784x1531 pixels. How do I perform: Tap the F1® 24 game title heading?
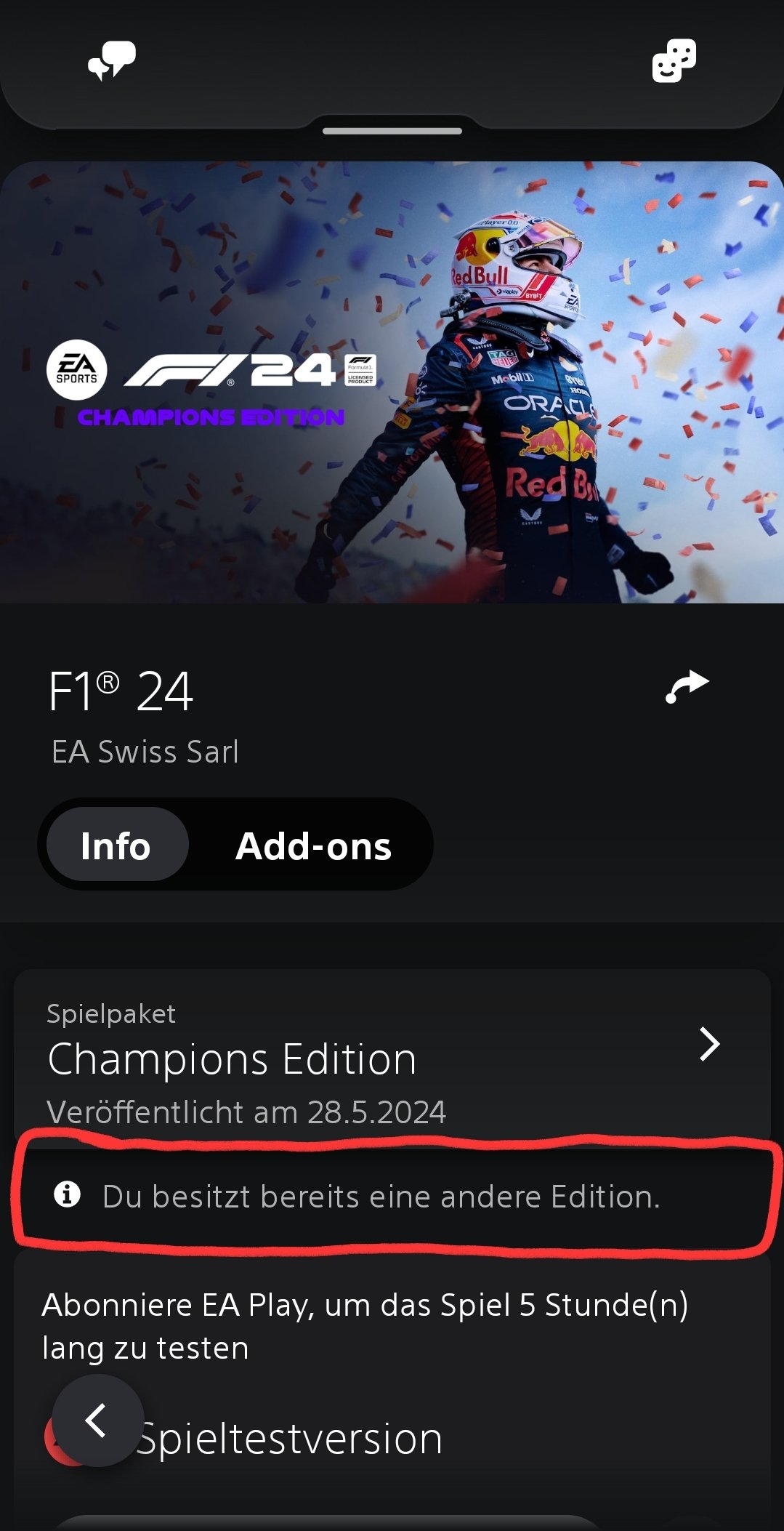[121, 691]
